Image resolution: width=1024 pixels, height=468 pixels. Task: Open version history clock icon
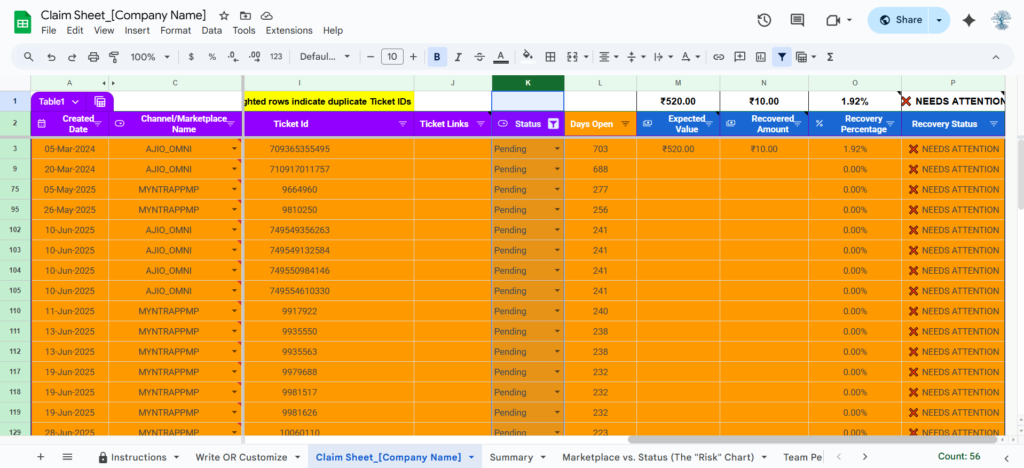tap(764, 20)
